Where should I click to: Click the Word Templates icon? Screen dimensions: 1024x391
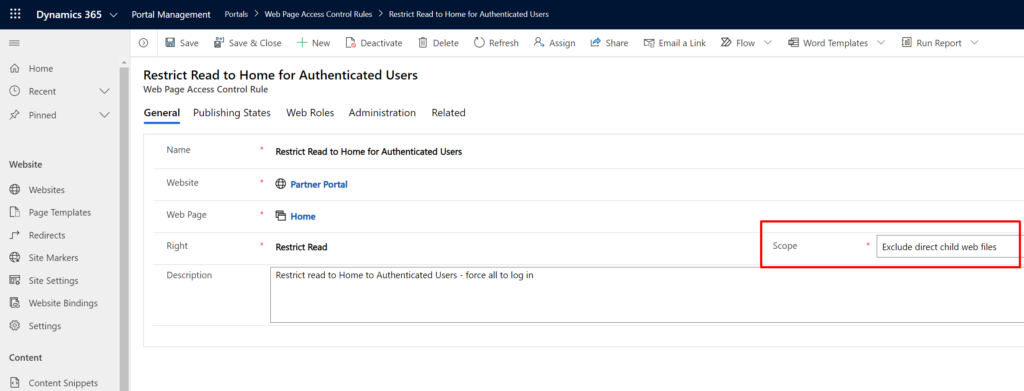coord(793,43)
